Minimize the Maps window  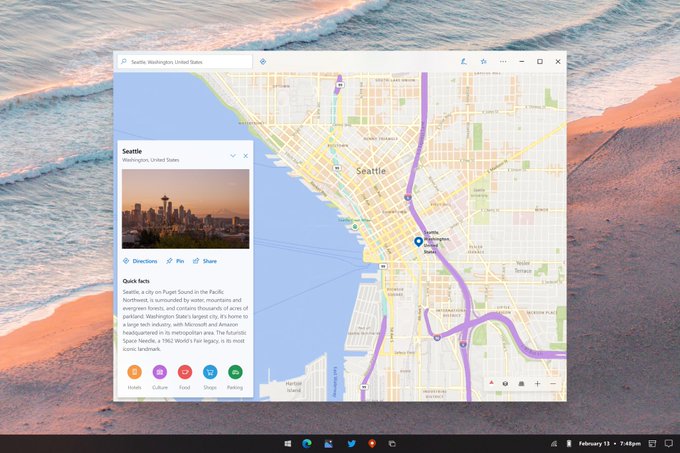tap(522, 62)
